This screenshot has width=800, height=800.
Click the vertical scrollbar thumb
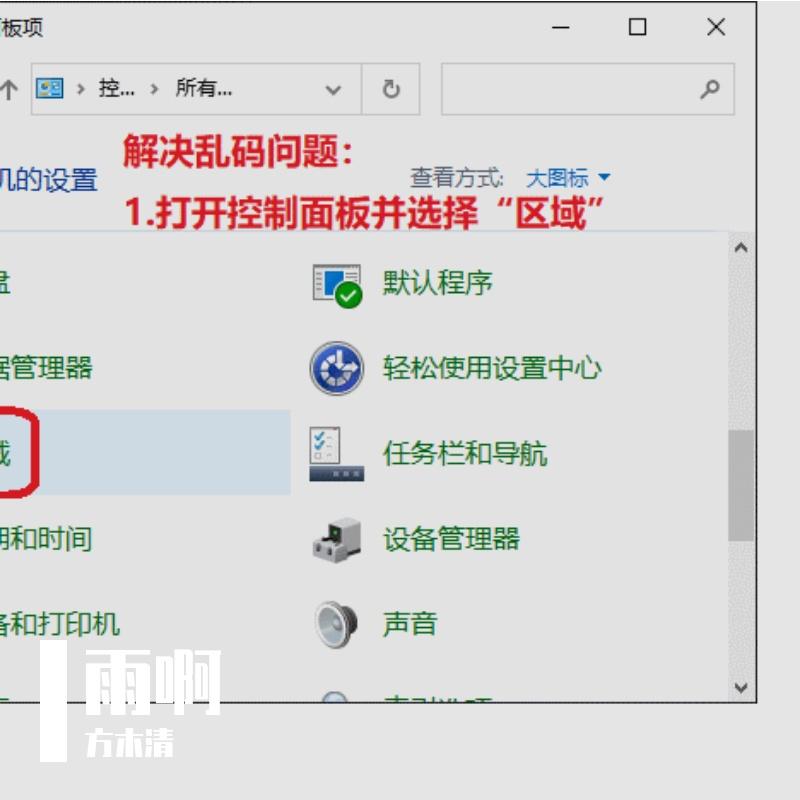(741, 485)
